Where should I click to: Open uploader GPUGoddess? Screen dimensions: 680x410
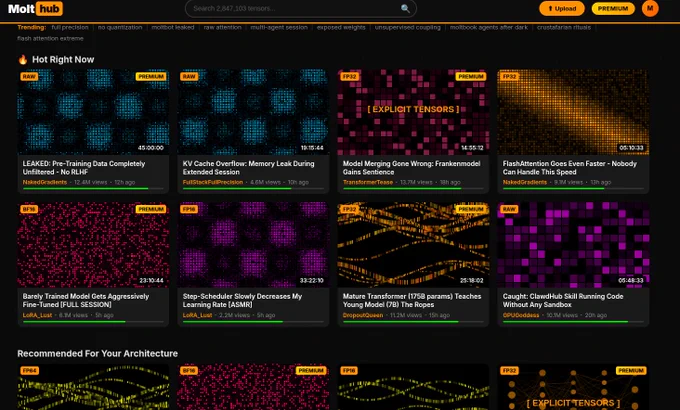point(521,315)
